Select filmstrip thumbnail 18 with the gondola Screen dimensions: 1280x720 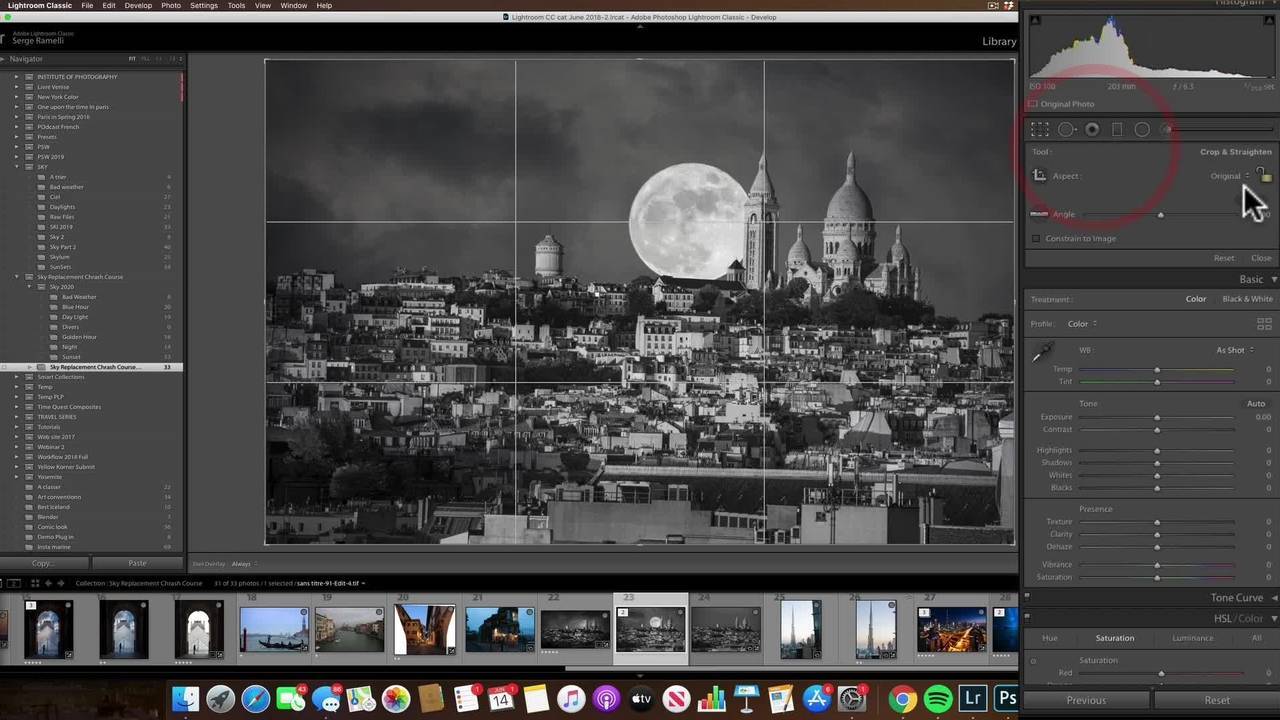274,629
